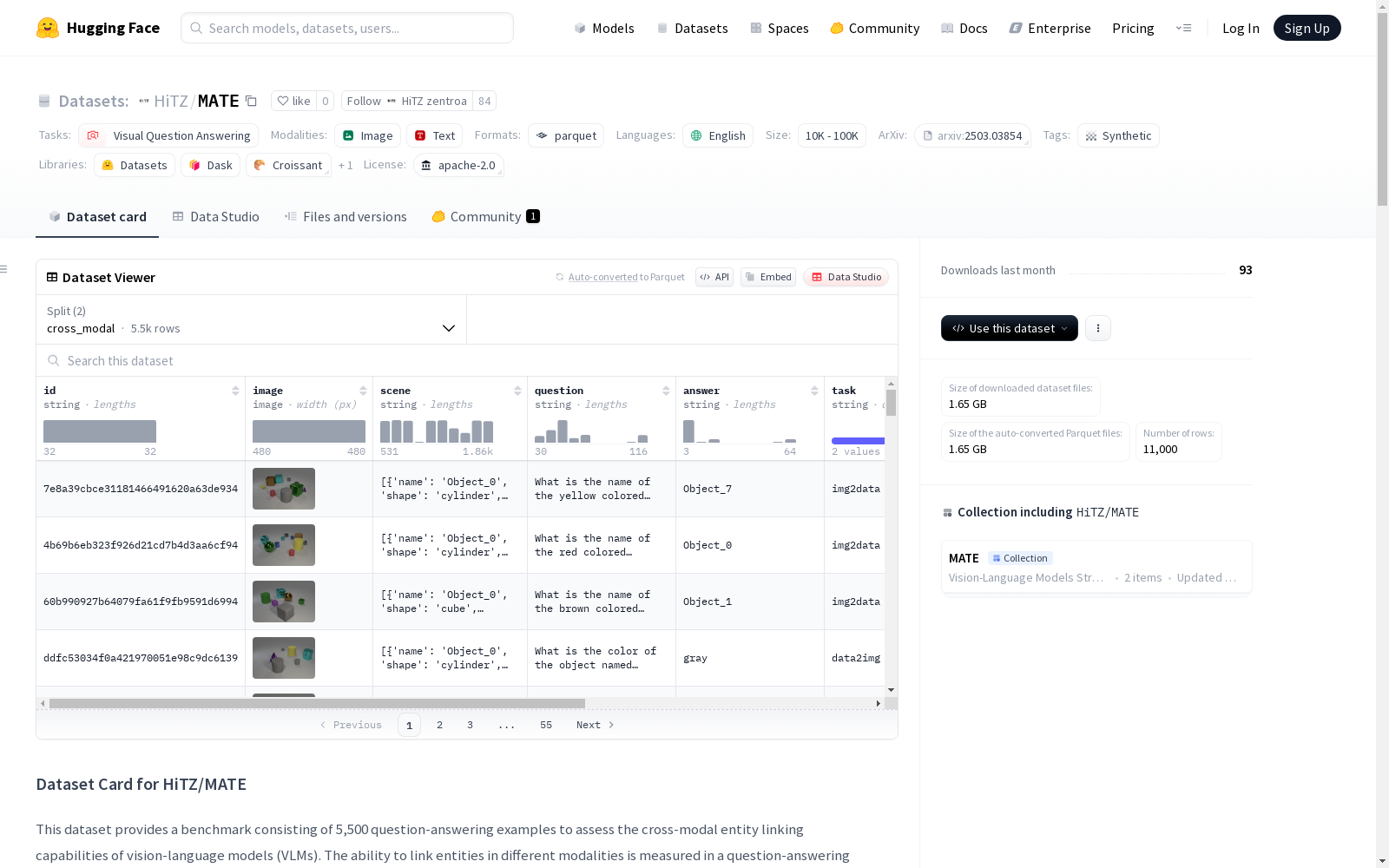Open the Datasets menu in the navbar

pyautogui.click(x=692, y=28)
